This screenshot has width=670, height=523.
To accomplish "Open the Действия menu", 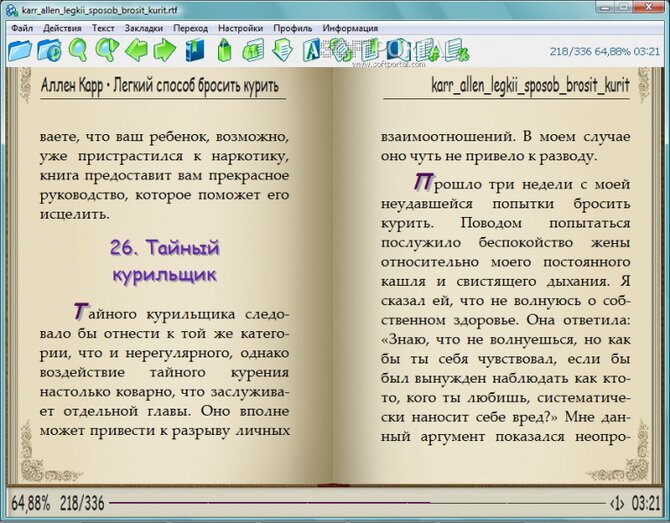I will click(x=62, y=28).
